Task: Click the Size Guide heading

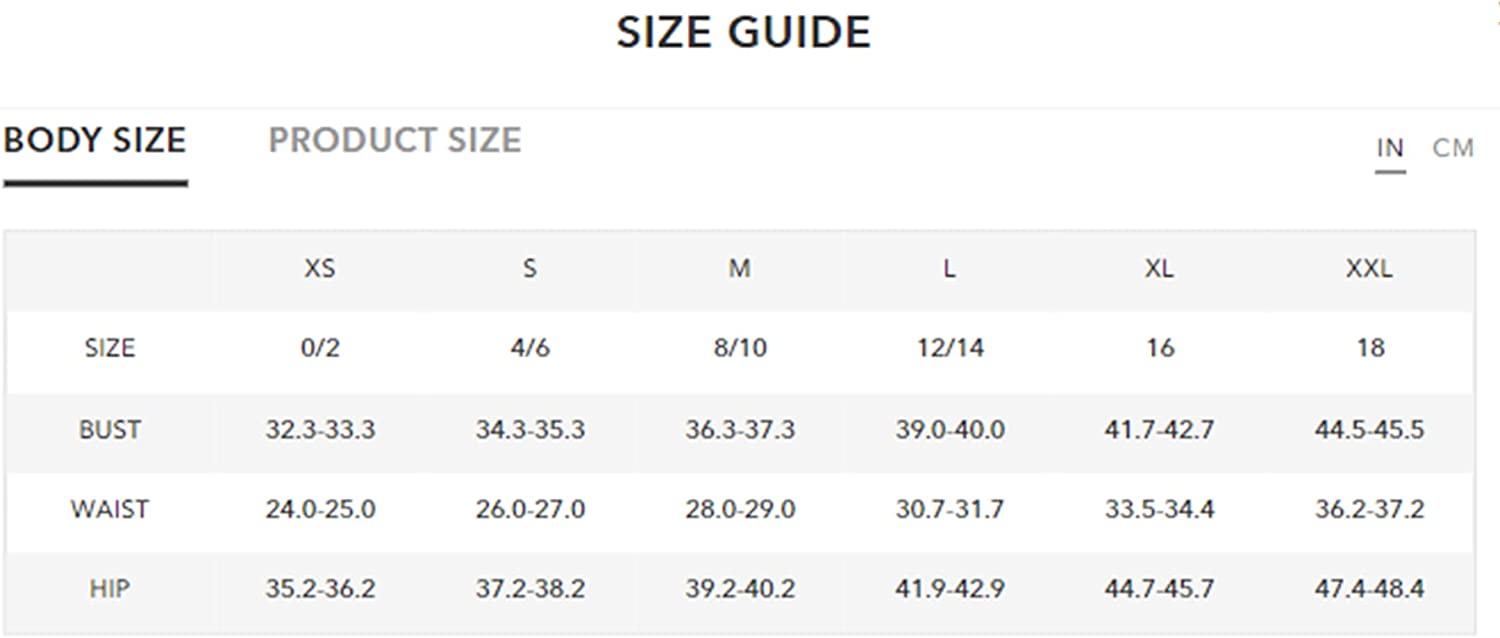Action: coord(743,32)
